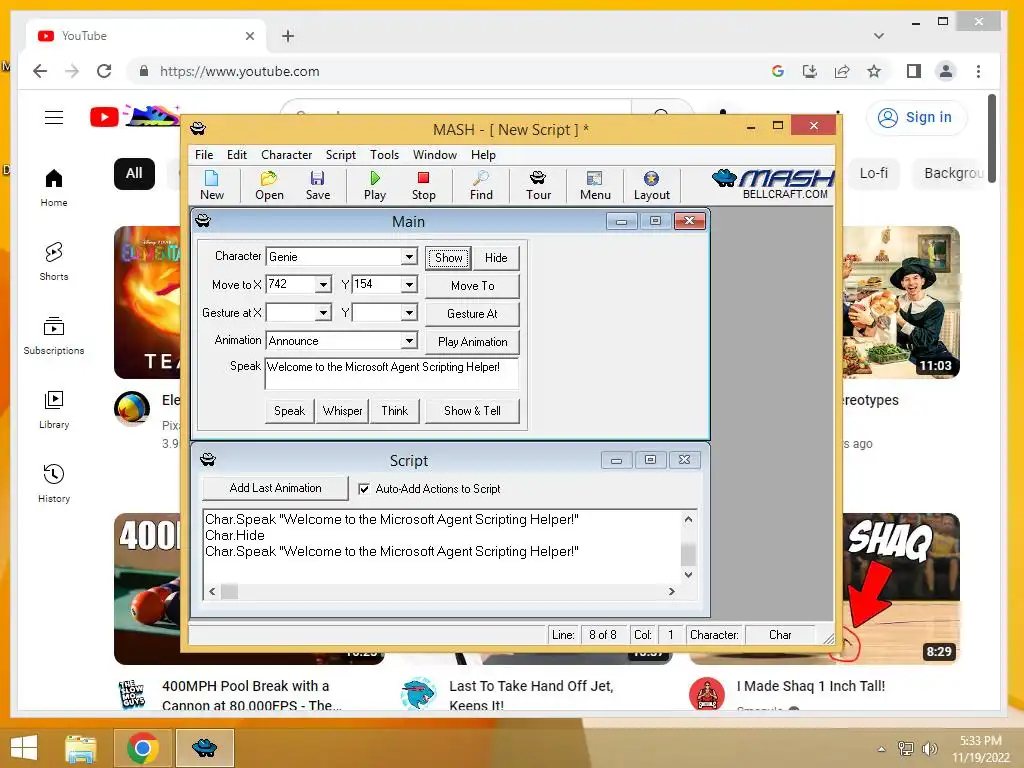Open Library in the YouTube sidebar
Image resolution: width=1024 pixels, height=768 pixels.
coord(54,409)
